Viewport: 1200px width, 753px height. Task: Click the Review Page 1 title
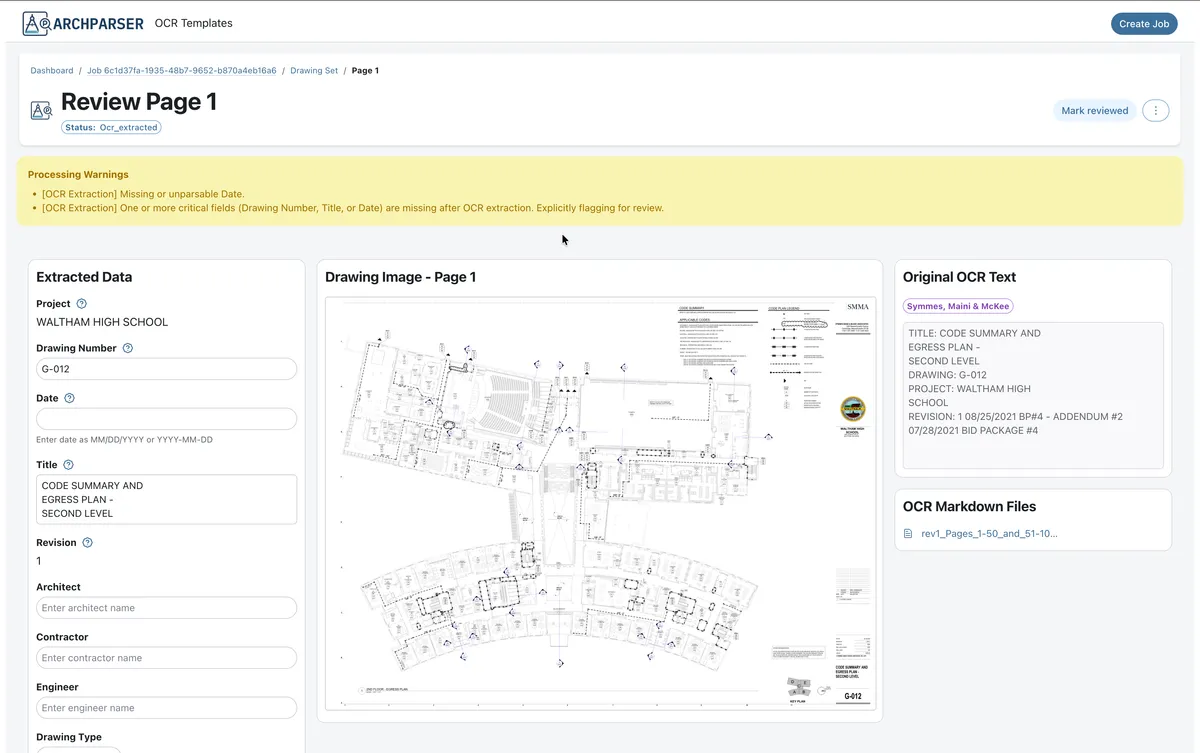[x=139, y=101]
